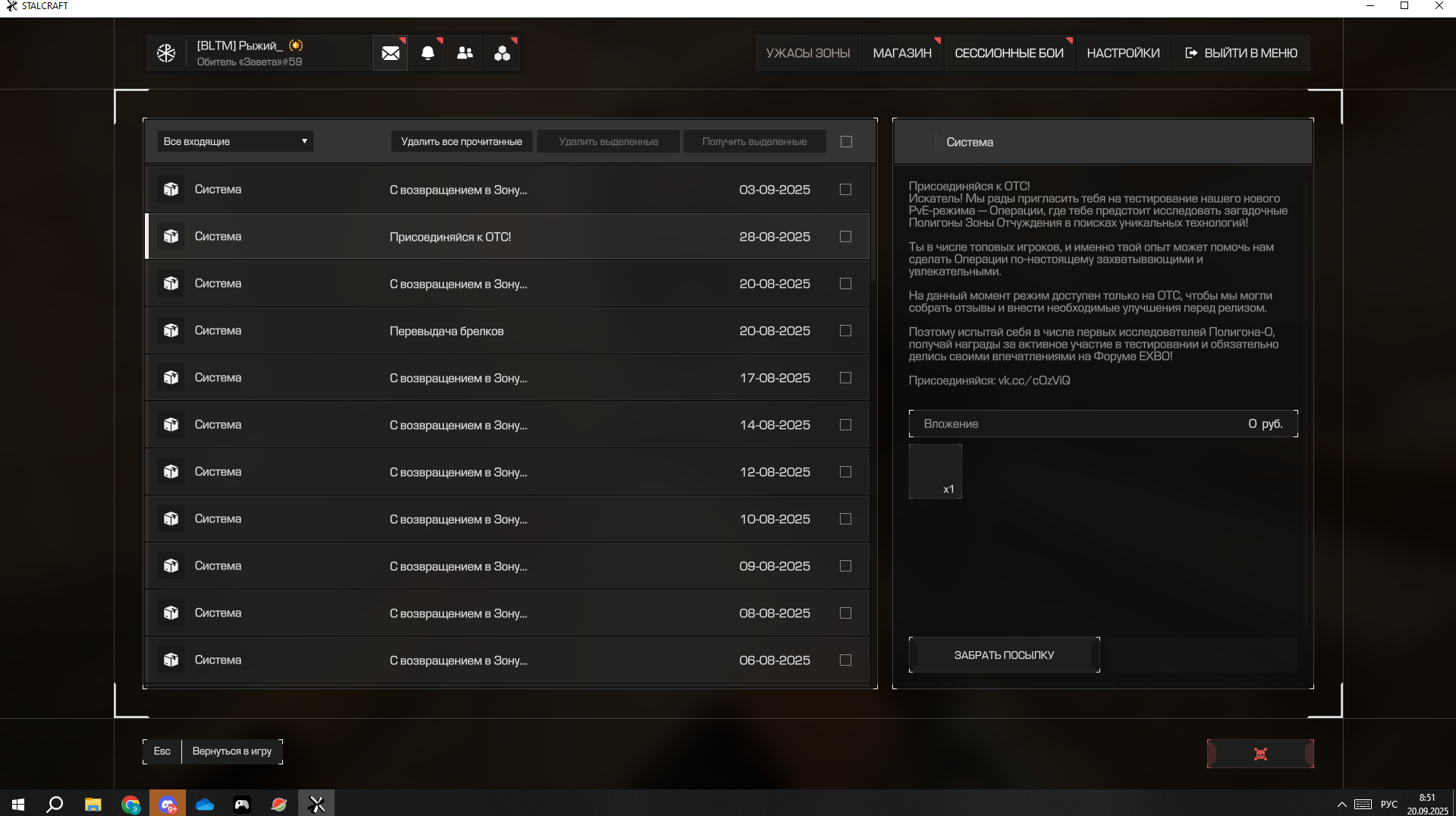This screenshot has height=816, width=1456.
Task: Open the clan groups icon
Action: tap(502, 53)
